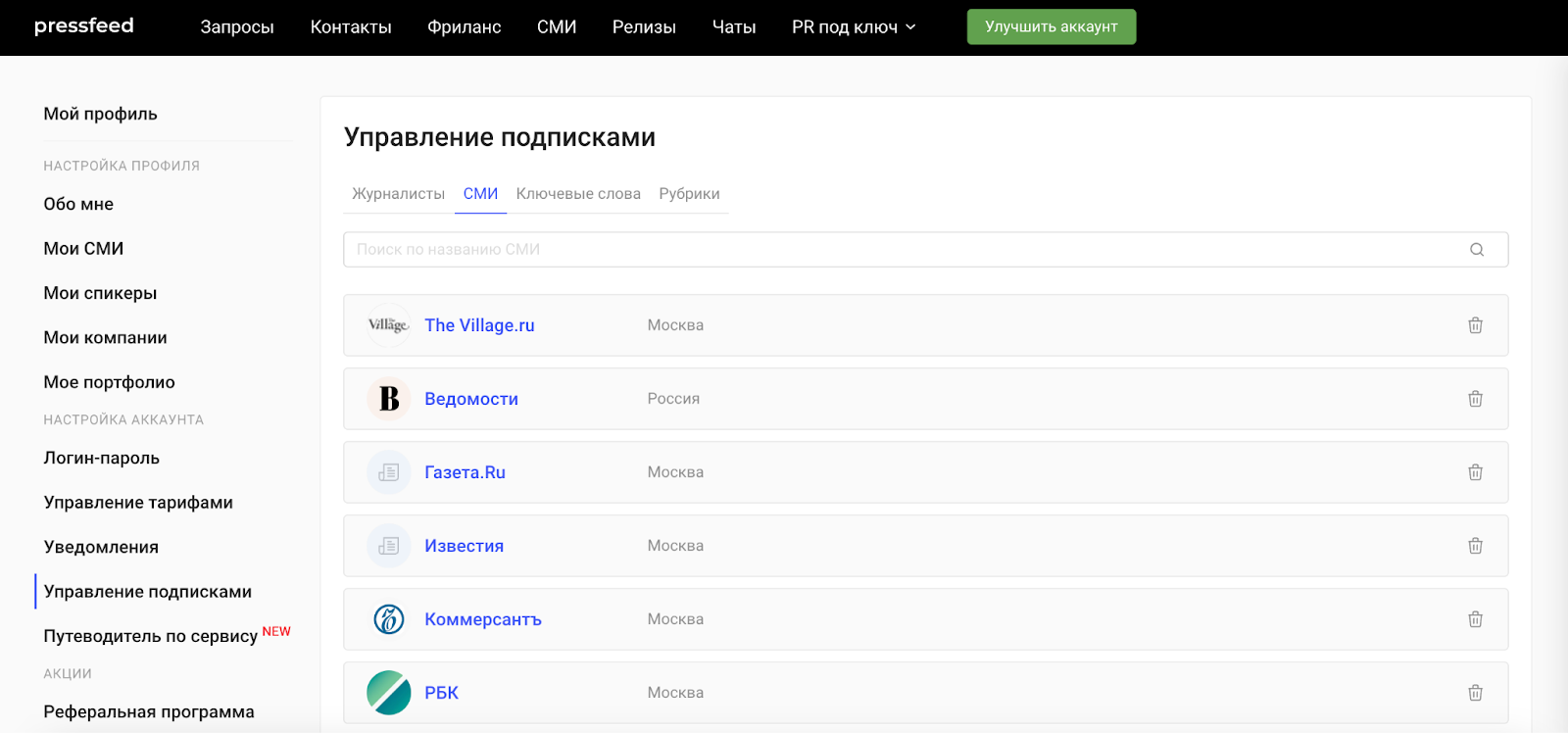
Task: Click the trash icon next to РБК
Action: coord(1475,693)
